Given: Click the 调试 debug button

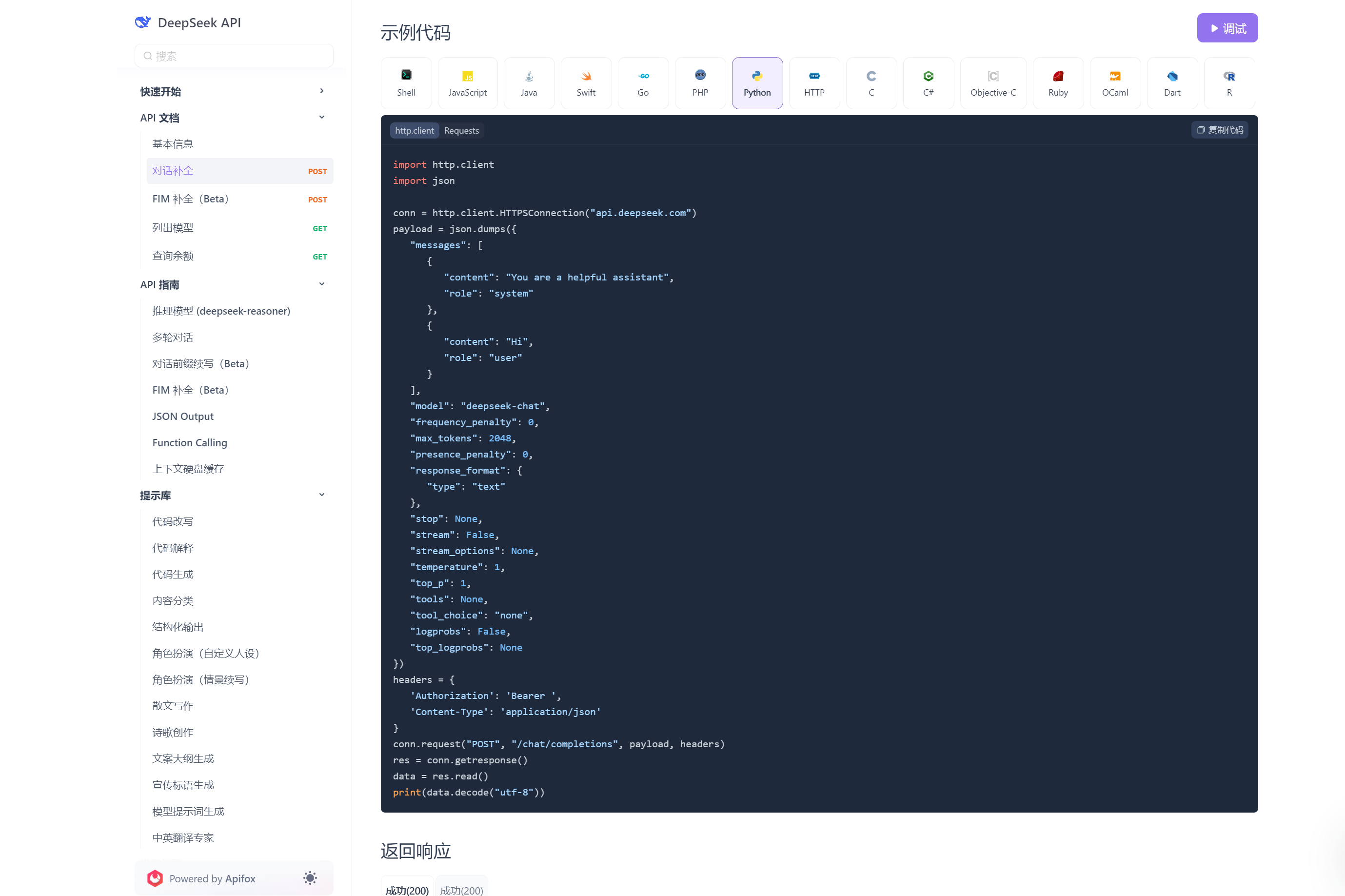Looking at the screenshot, I should 1226,27.
